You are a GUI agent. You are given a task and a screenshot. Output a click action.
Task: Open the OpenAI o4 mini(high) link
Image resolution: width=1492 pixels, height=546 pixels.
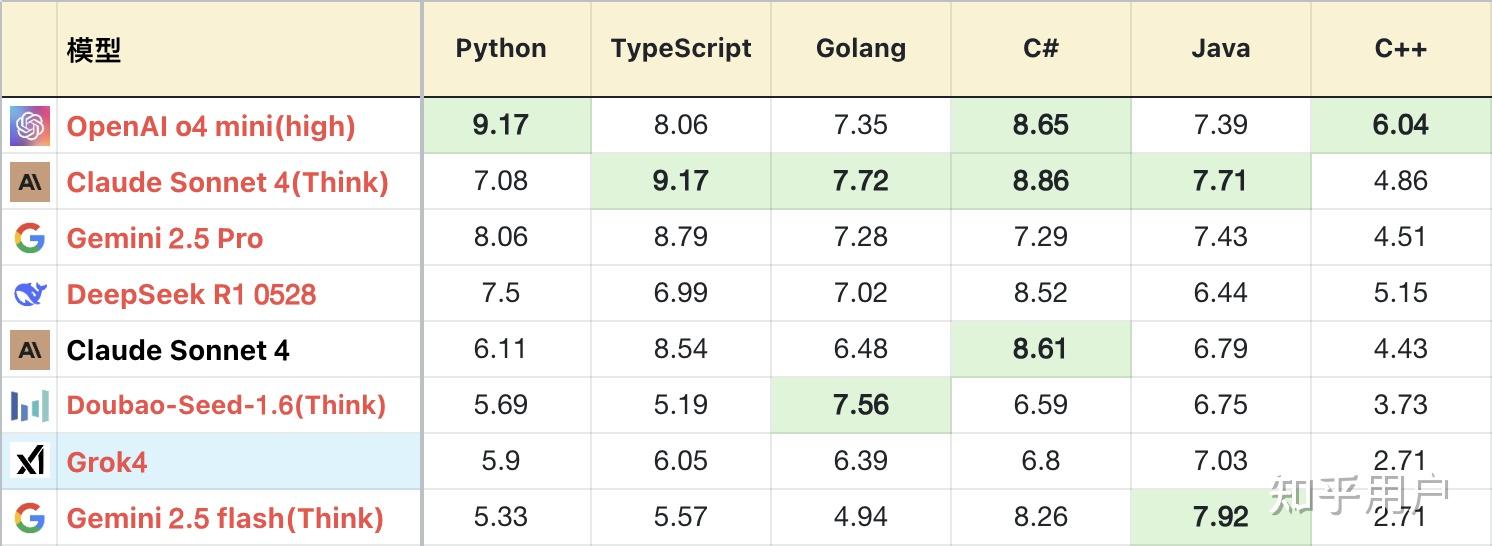pyautogui.click(x=211, y=126)
